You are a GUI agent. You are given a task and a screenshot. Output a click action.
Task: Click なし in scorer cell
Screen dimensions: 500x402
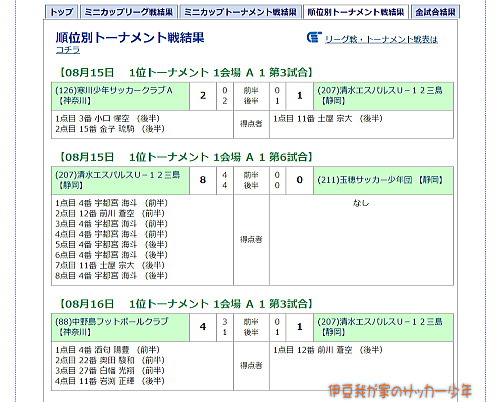point(361,203)
